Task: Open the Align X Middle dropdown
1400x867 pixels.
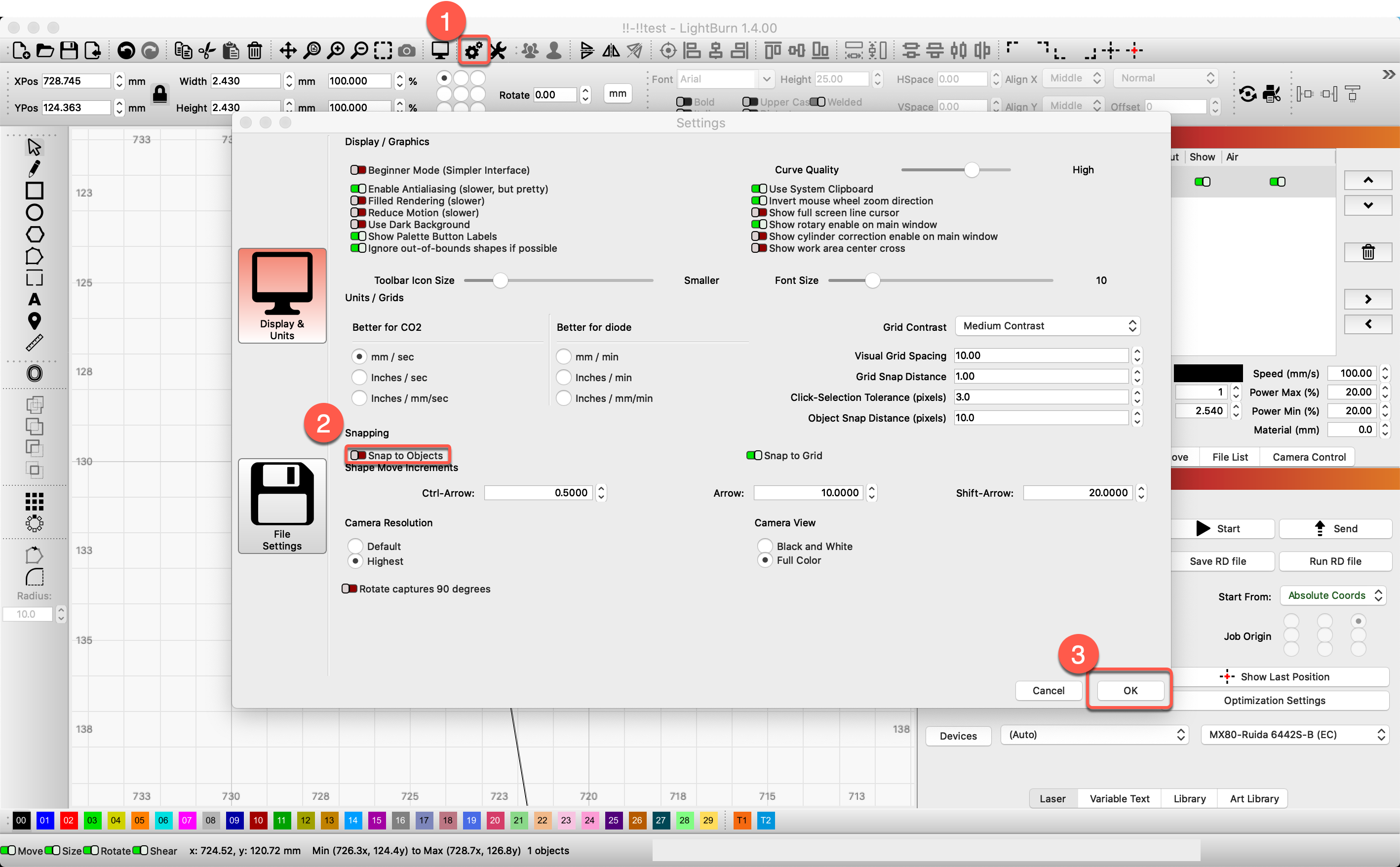Action: (x=1073, y=79)
